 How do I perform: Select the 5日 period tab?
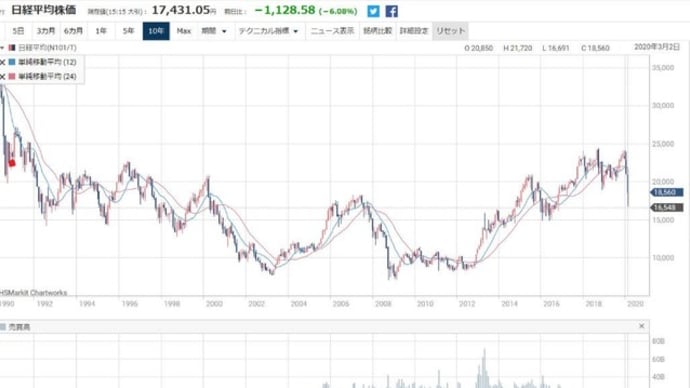click(x=18, y=31)
